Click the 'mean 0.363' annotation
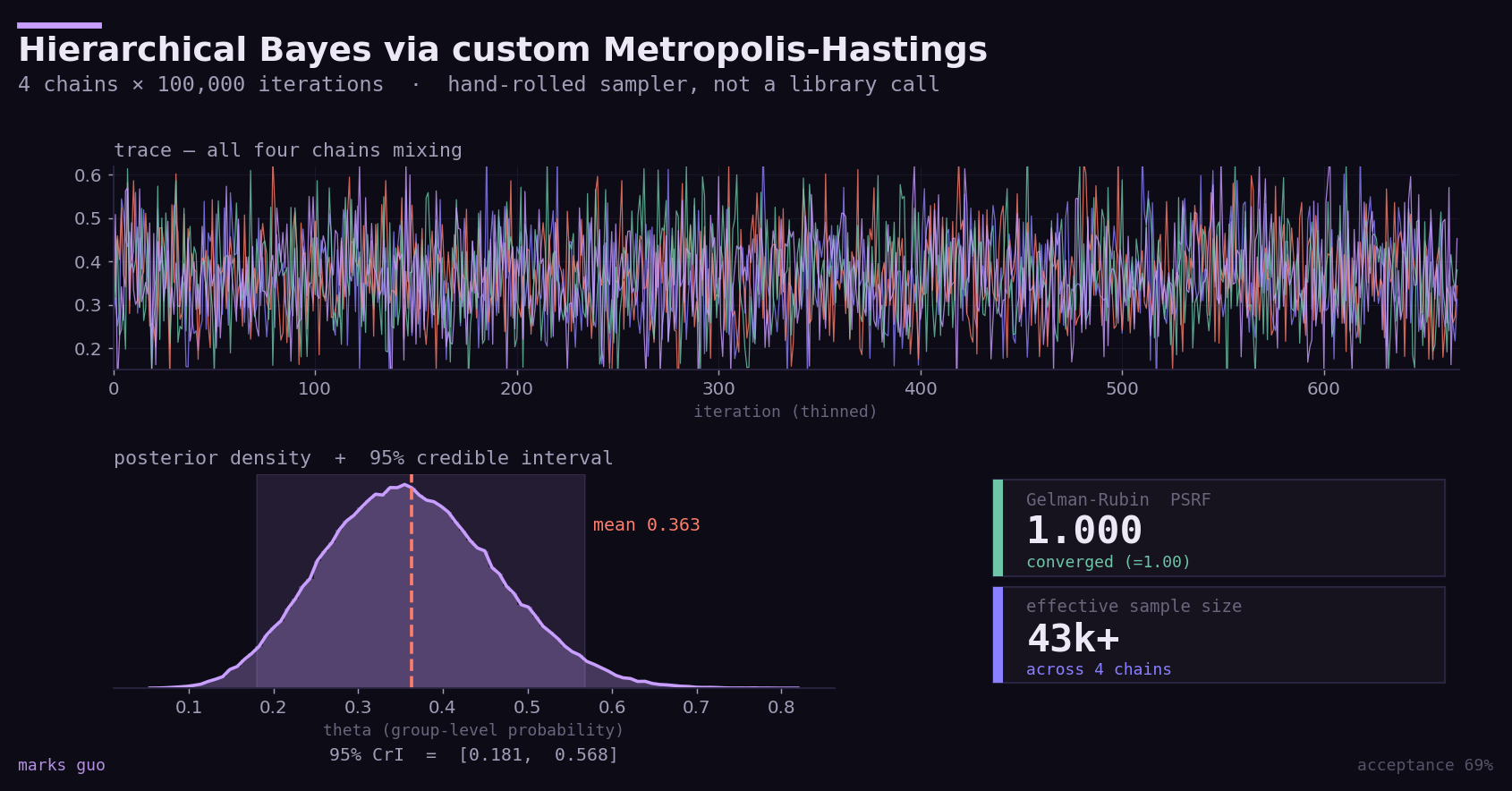The width and height of the screenshot is (1512, 791). click(x=647, y=525)
